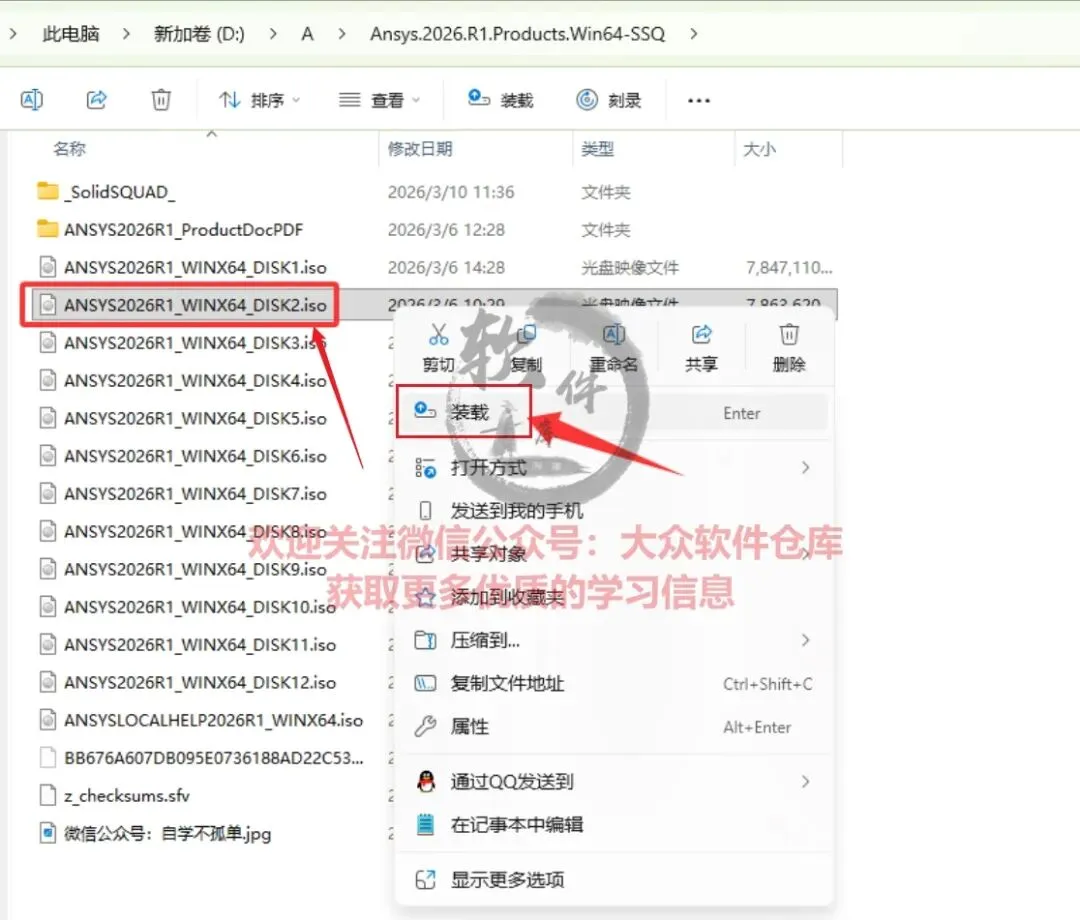The image size is (1080, 920).
Task: Click the 装载 mount button in the toolbar
Action: coord(500,101)
